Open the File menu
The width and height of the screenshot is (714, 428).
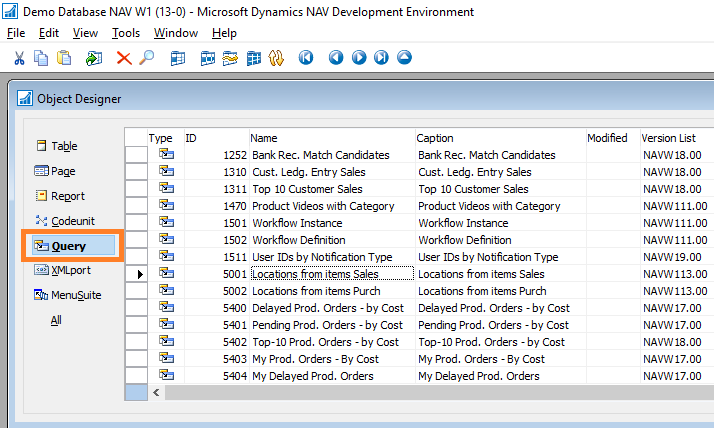pos(16,33)
